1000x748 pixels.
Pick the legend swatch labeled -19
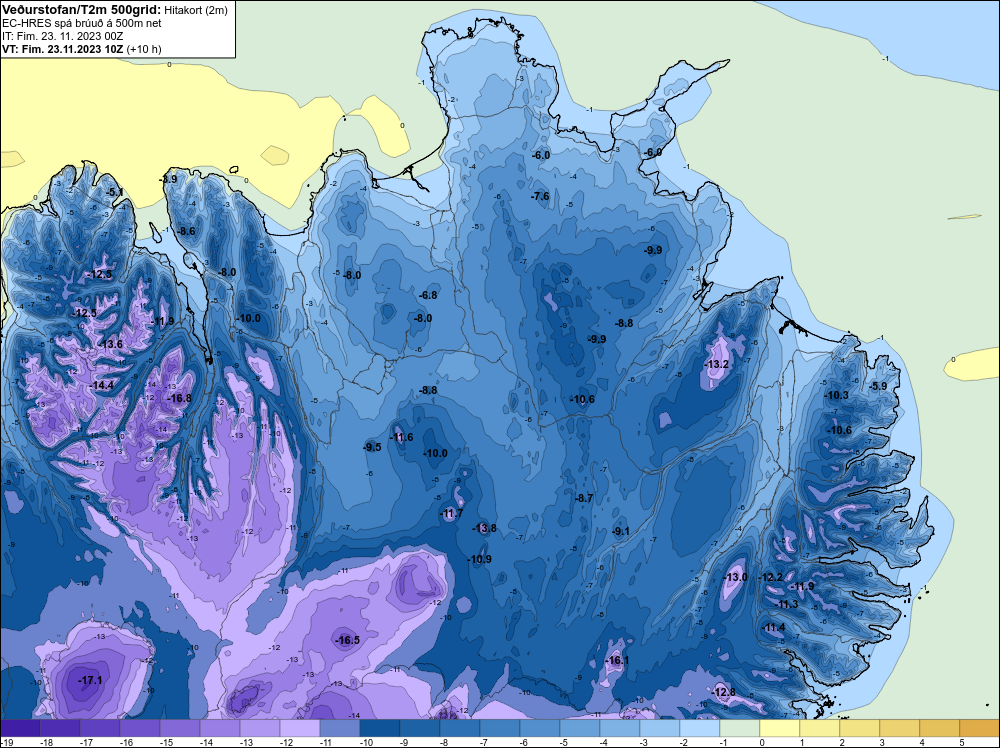click(x=20, y=728)
